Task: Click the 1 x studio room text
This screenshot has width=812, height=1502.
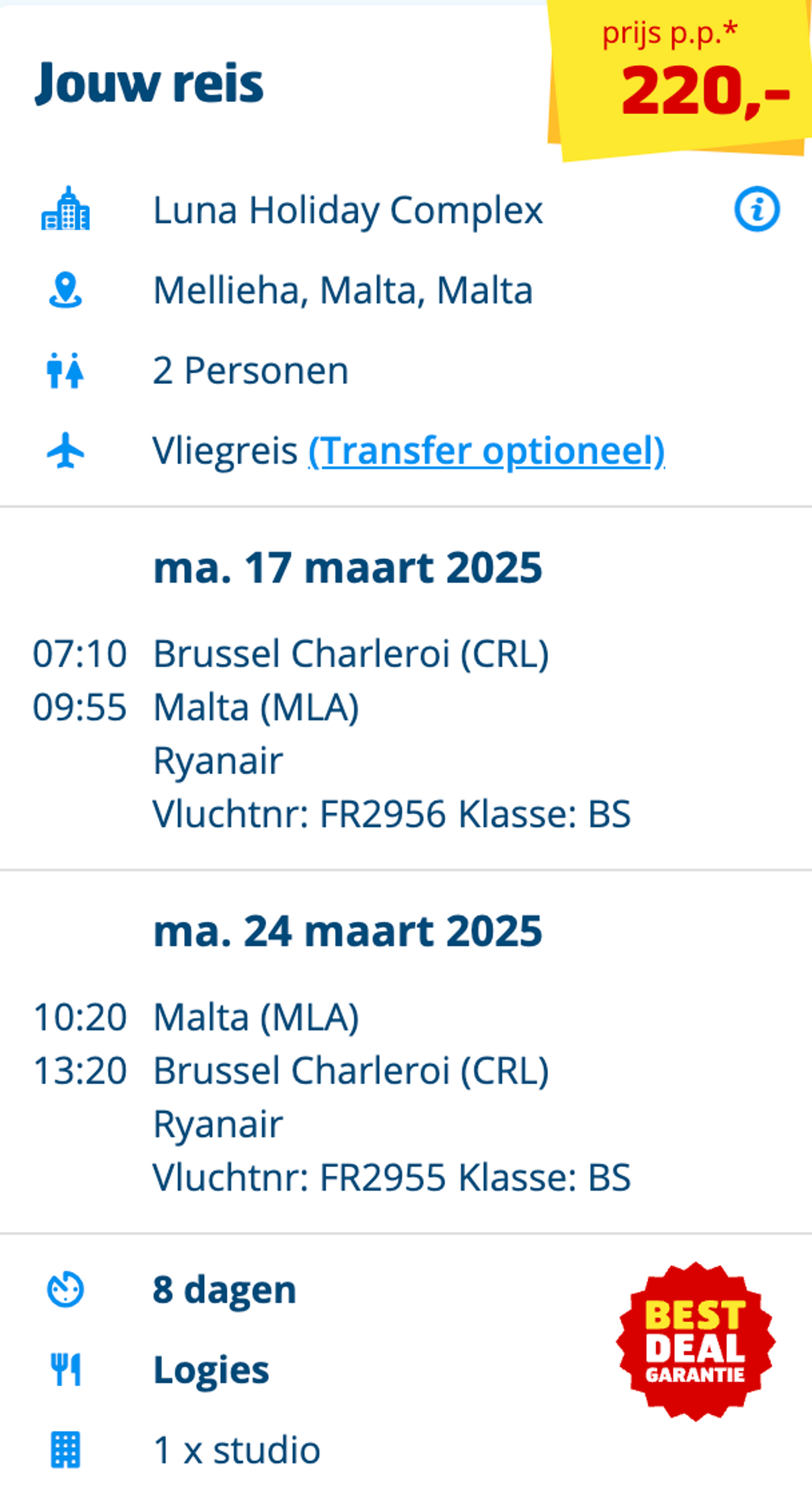Action: click(x=237, y=1450)
